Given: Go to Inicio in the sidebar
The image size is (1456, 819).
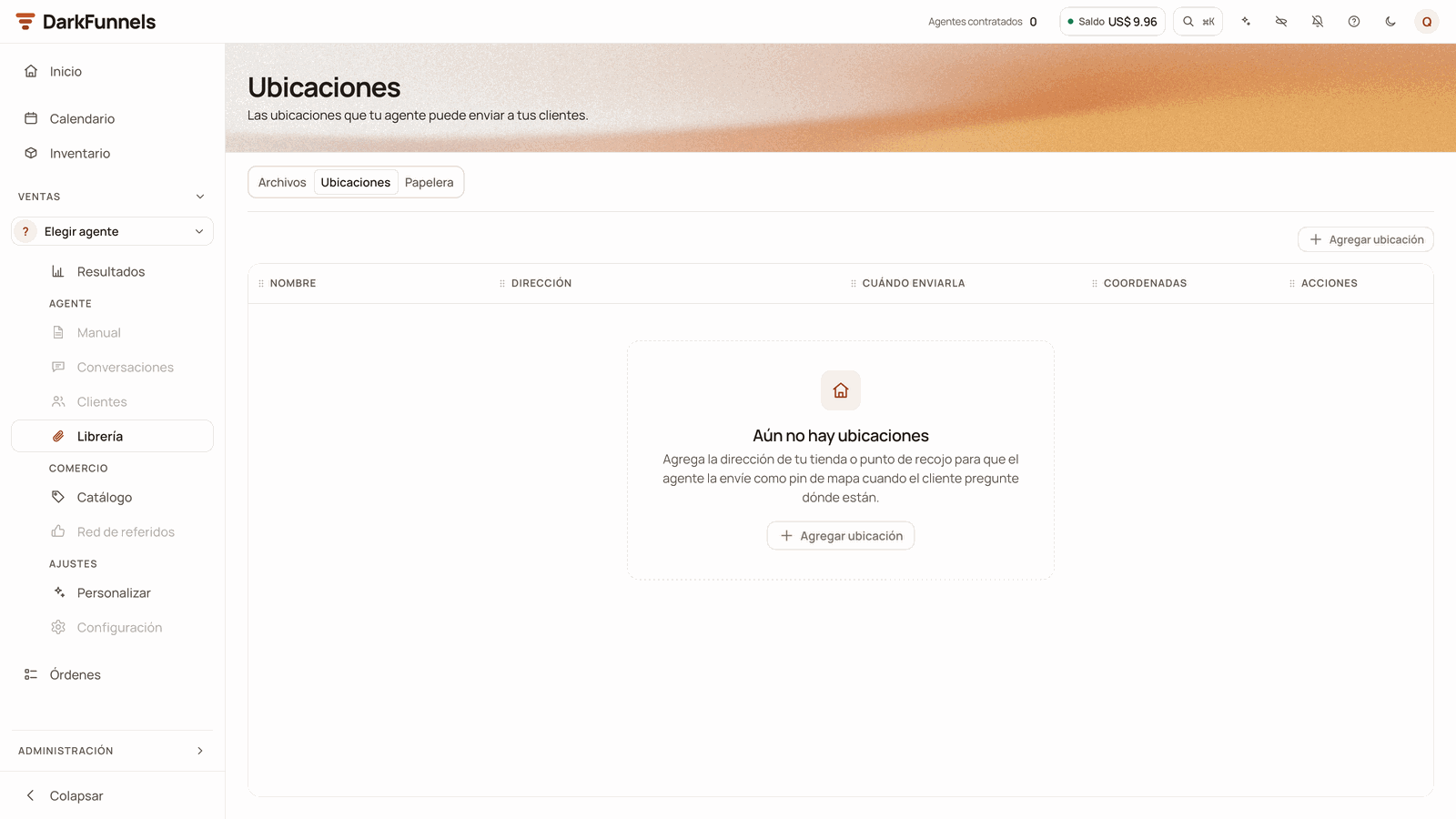Looking at the screenshot, I should pos(112,71).
